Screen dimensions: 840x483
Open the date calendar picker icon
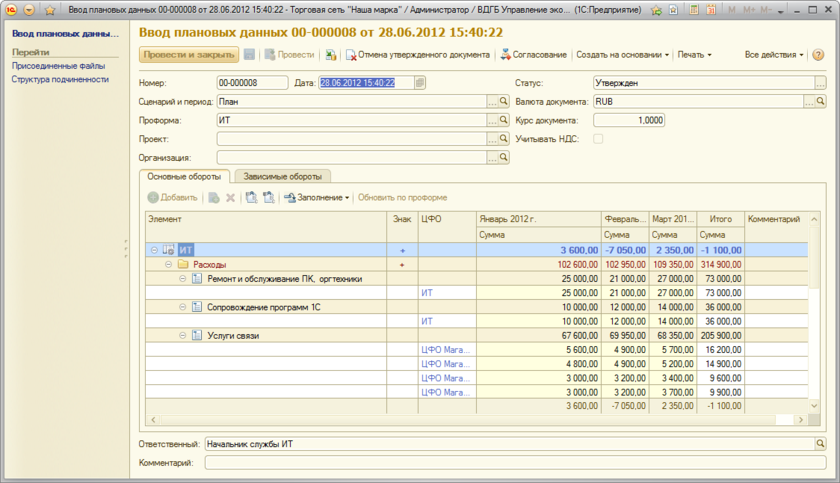[x=420, y=83]
